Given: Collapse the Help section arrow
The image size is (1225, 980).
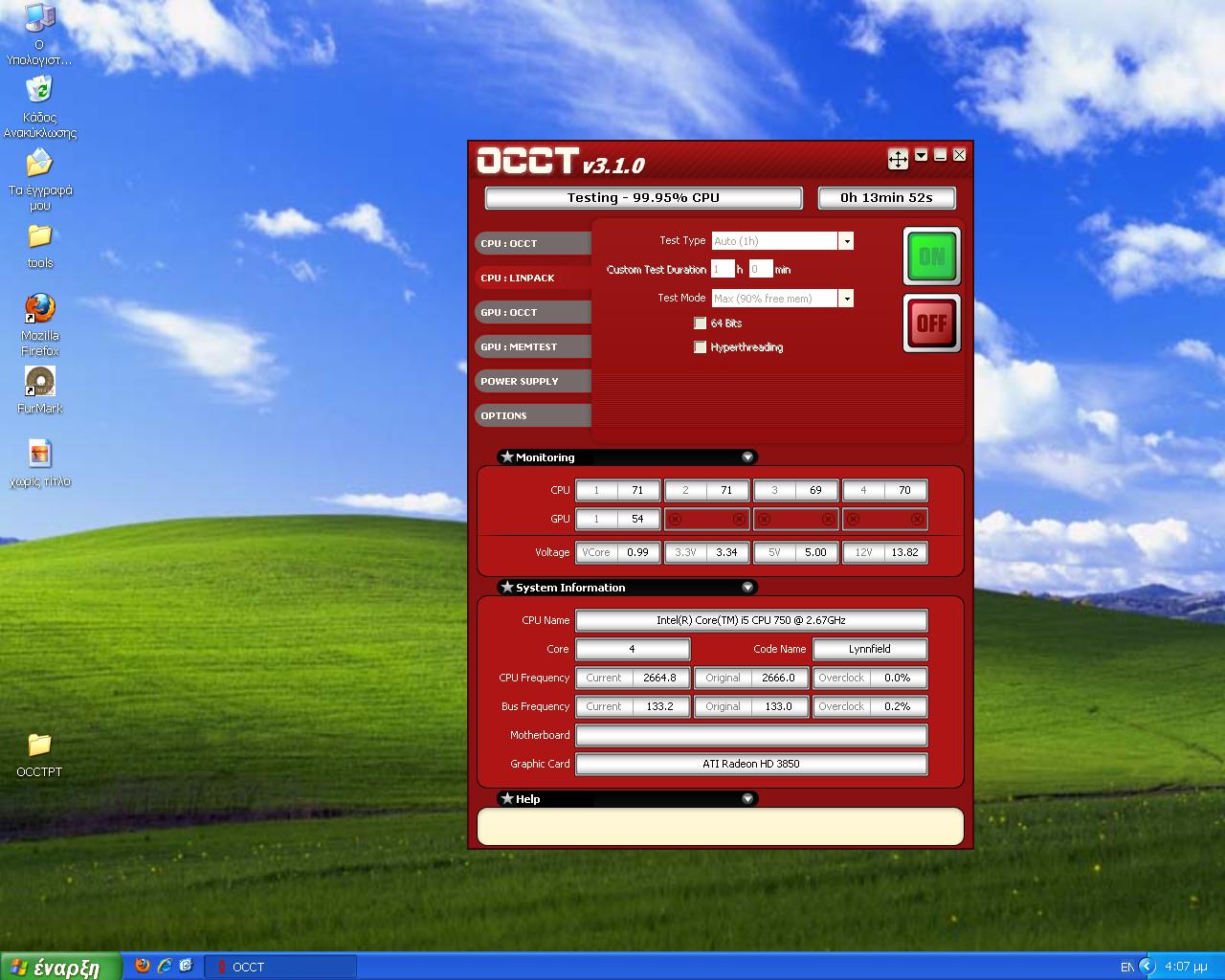Looking at the screenshot, I should pos(748,799).
